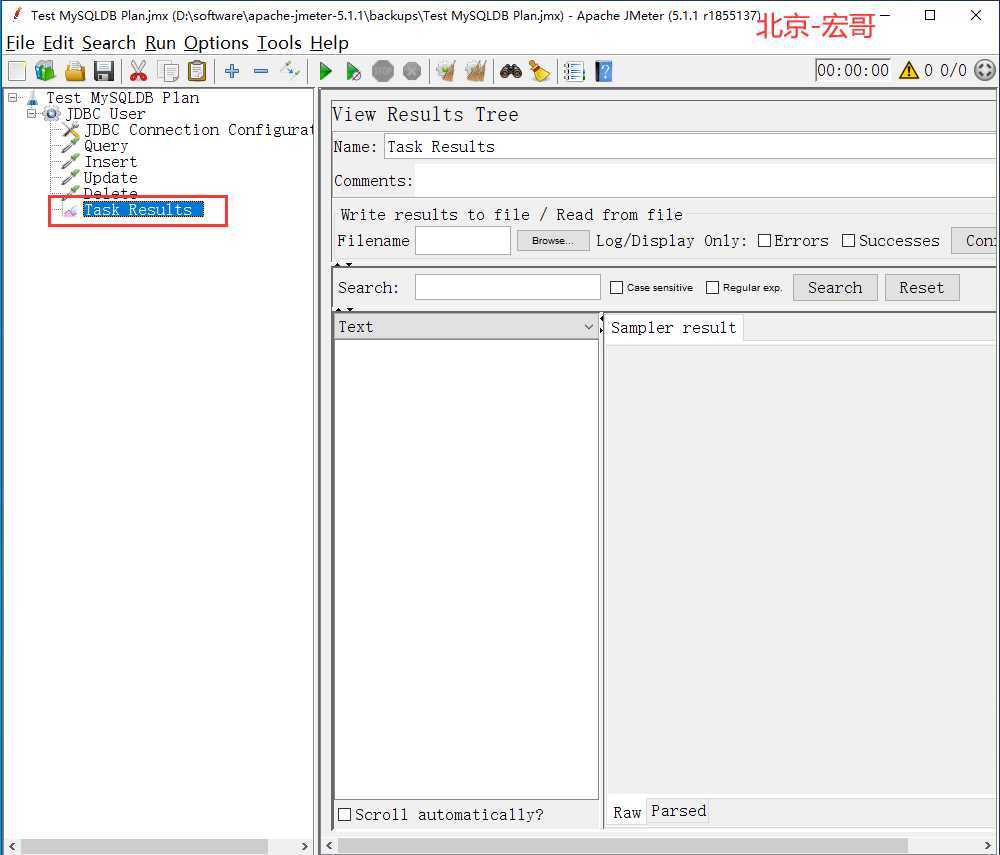Screen dimensions: 1000x855
Task: Select the Query sampler row label
Action: click(x=106, y=146)
